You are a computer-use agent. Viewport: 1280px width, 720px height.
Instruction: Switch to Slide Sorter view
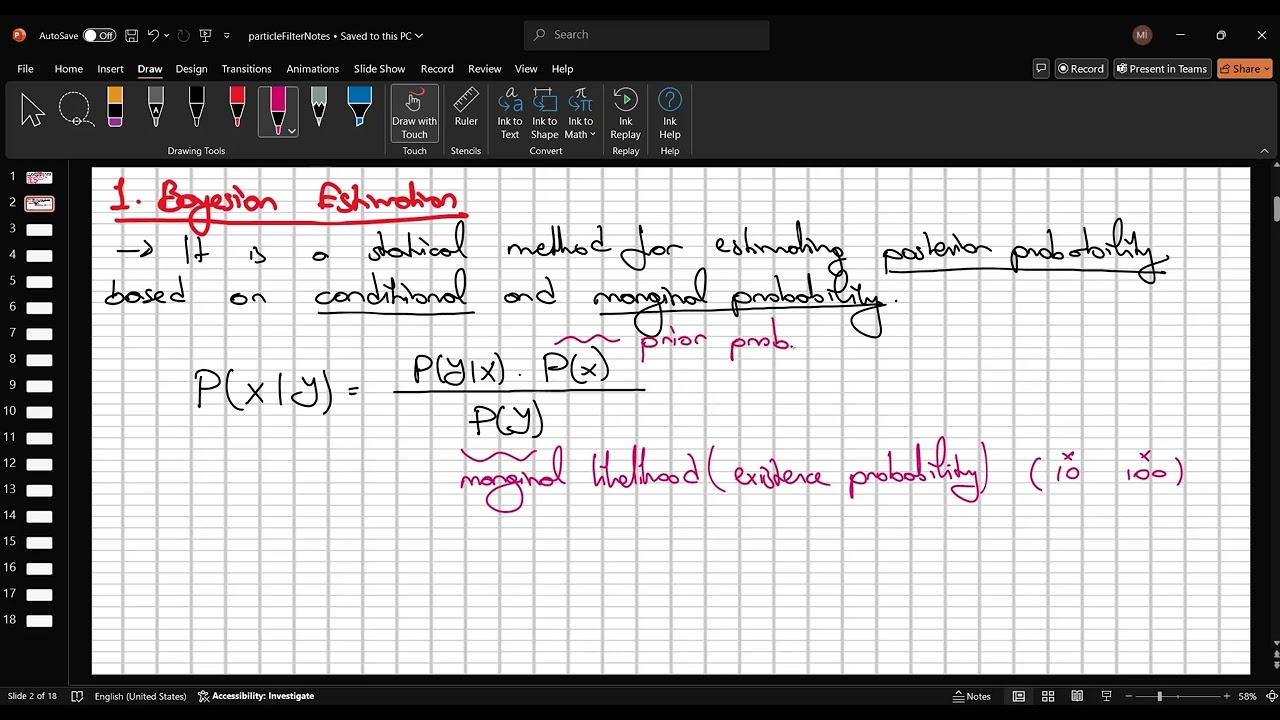1048,696
